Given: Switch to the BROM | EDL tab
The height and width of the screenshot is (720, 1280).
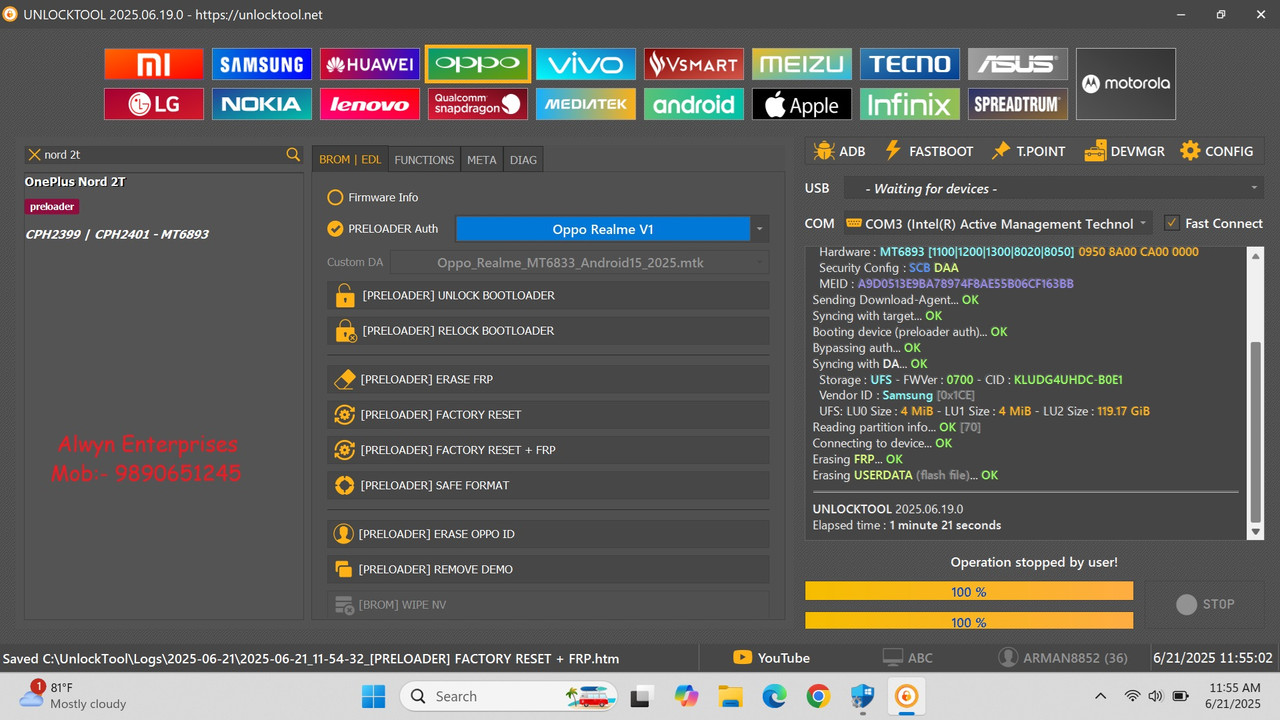Looking at the screenshot, I should coord(350,160).
